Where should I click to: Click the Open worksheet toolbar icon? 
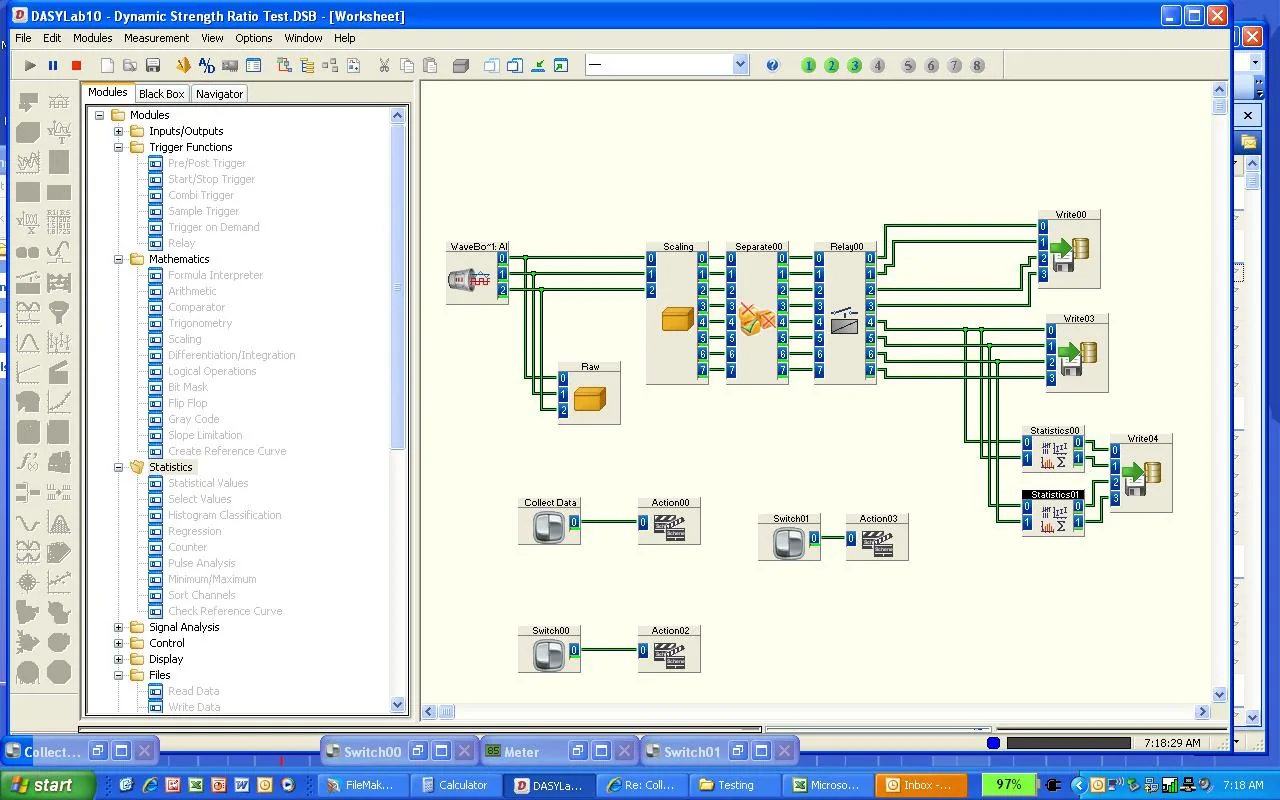click(x=130, y=66)
